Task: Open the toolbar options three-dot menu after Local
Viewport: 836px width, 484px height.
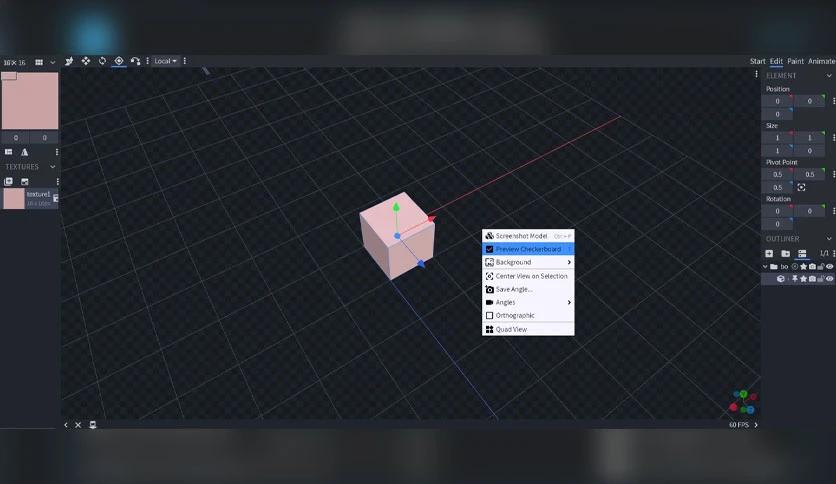Action: coord(185,61)
